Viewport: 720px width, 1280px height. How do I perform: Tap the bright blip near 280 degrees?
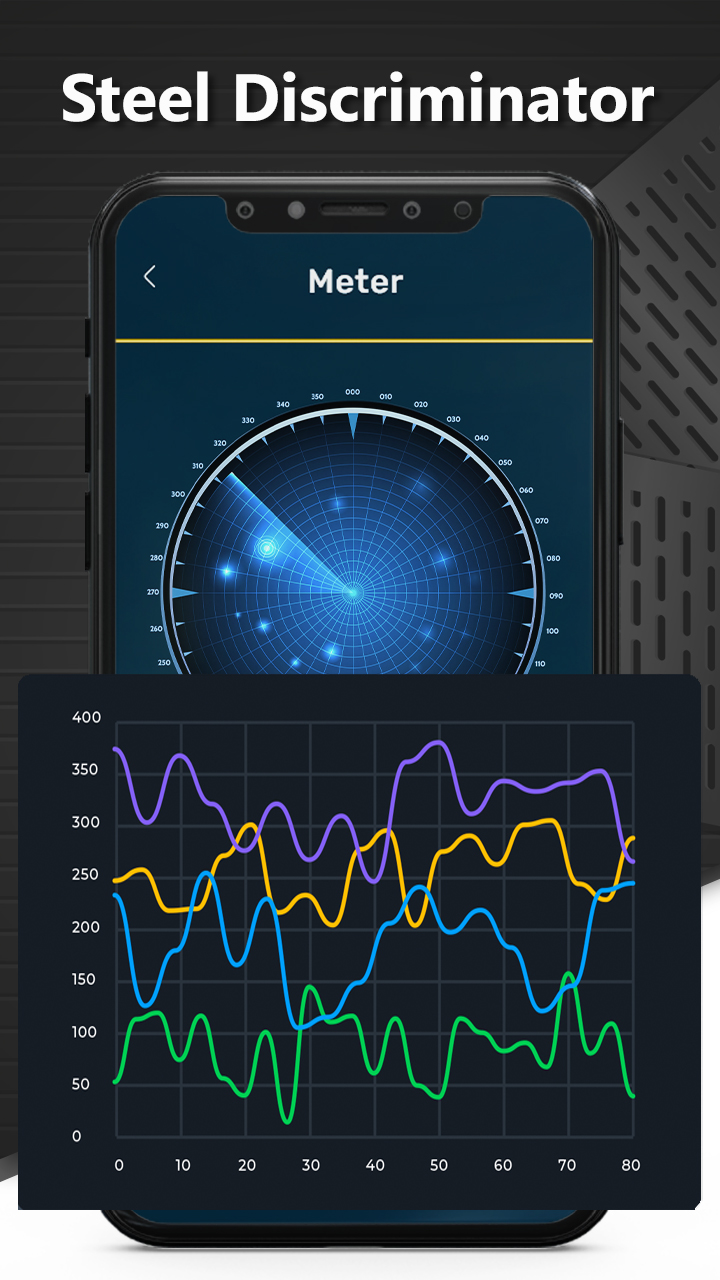tap(227, 572)
